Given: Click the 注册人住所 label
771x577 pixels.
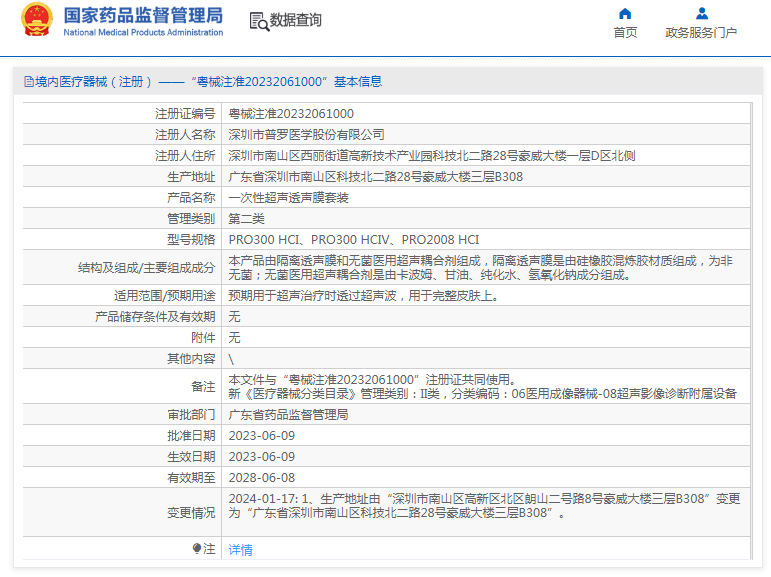Looking at the screenshot, I should coord(185,156).
